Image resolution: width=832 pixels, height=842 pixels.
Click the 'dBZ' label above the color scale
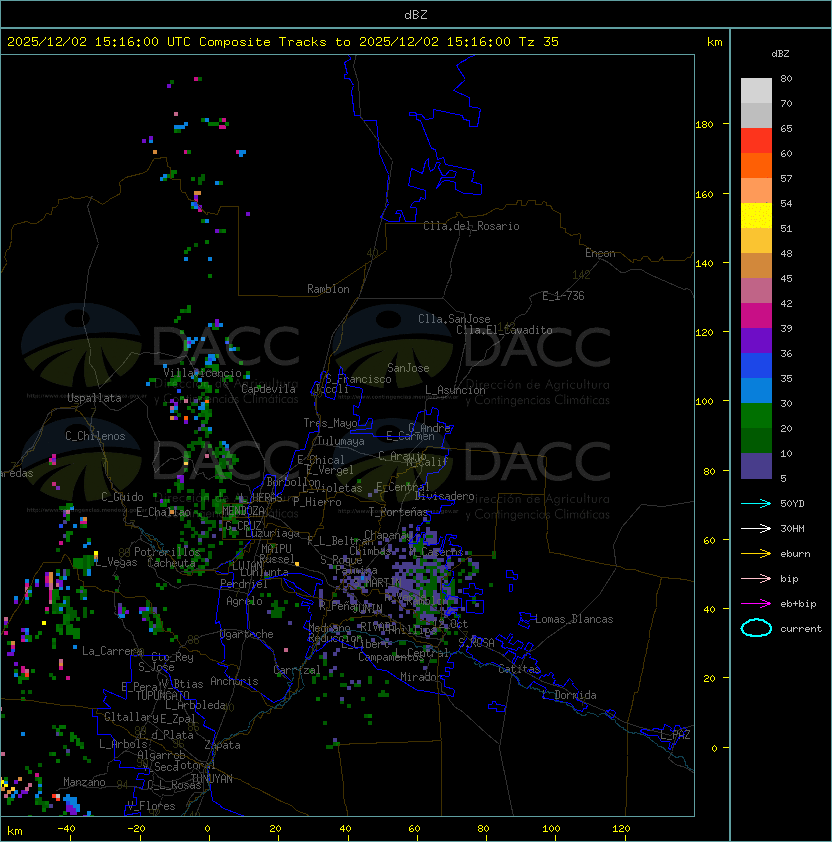[780, 54]
